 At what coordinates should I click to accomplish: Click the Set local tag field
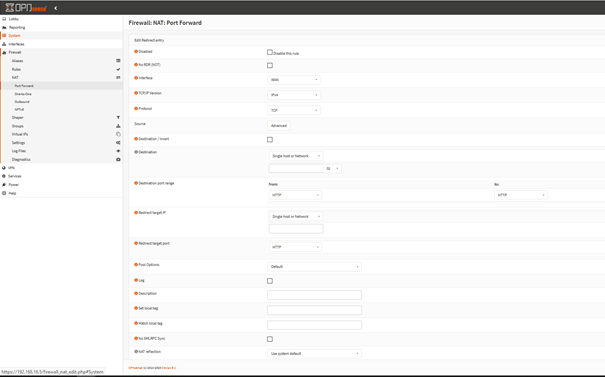tap(314, 310)
